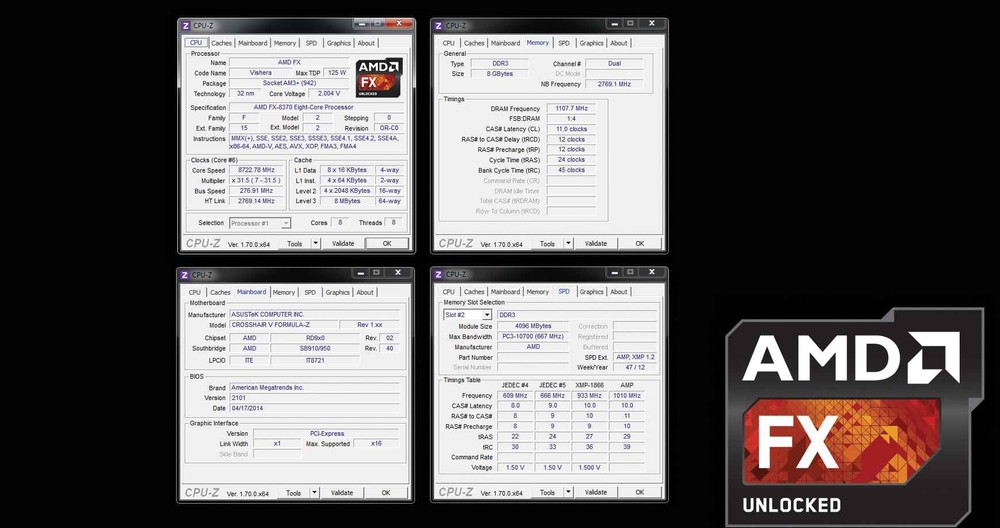
Task: Select the Memory tab in the Mainboard window
Action: 283,293
